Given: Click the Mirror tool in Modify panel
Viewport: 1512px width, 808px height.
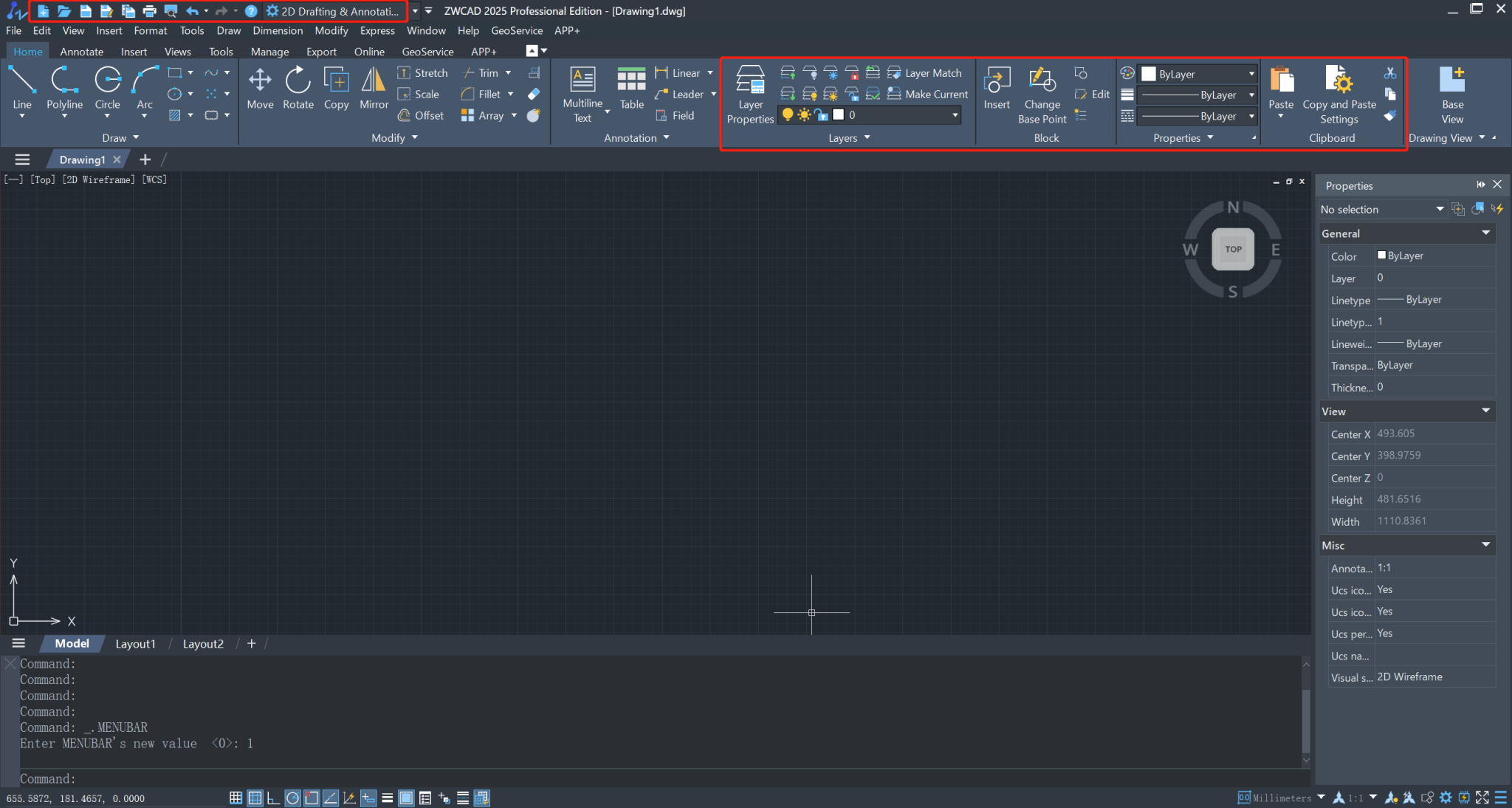Looking at the screenshot, I should coord(374,87).
